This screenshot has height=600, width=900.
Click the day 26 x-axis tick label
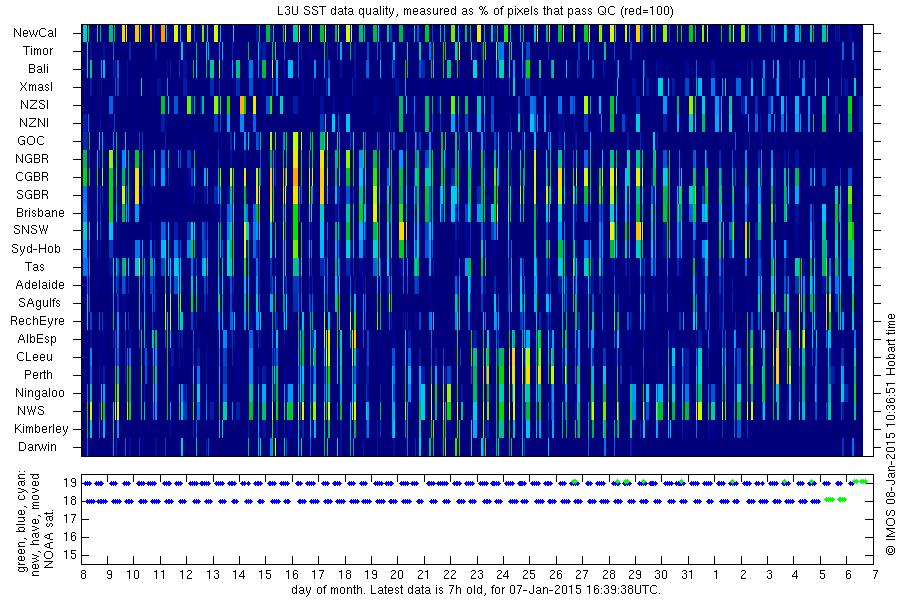[x=556, y=575]
